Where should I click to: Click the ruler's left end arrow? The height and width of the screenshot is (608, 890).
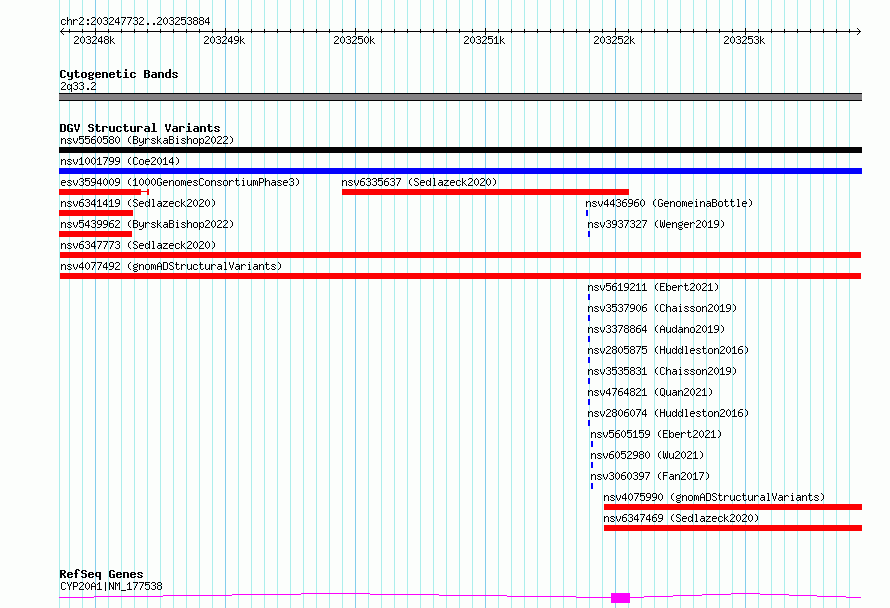coord(62,32)
